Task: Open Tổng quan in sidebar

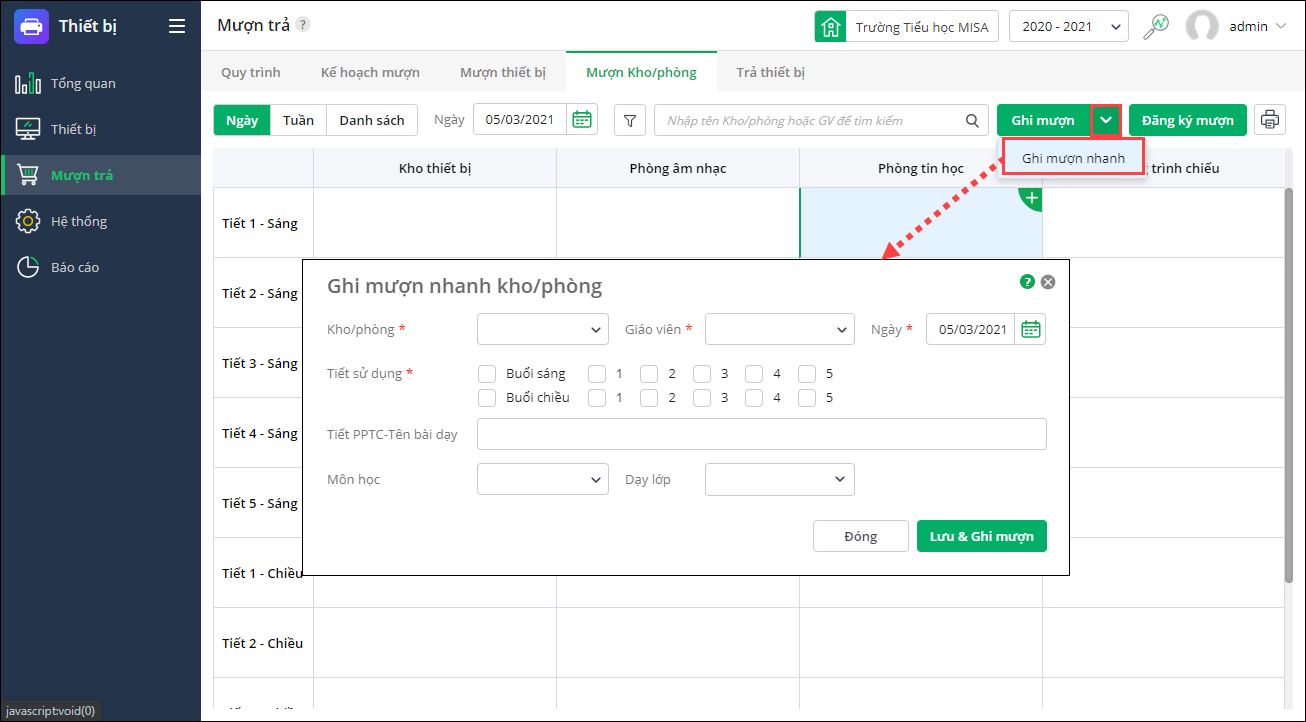Action: click(100, 83)
